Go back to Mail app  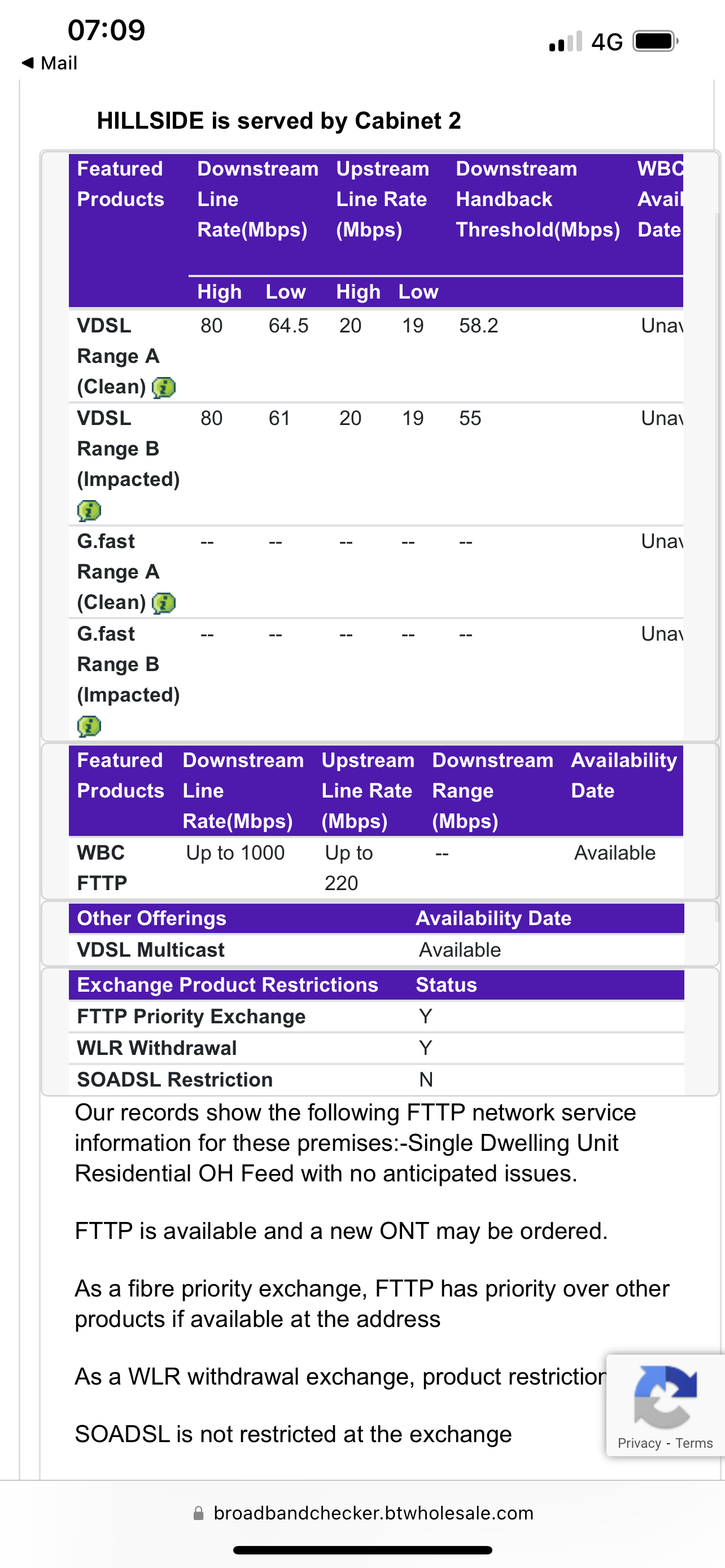pos(50,63)
